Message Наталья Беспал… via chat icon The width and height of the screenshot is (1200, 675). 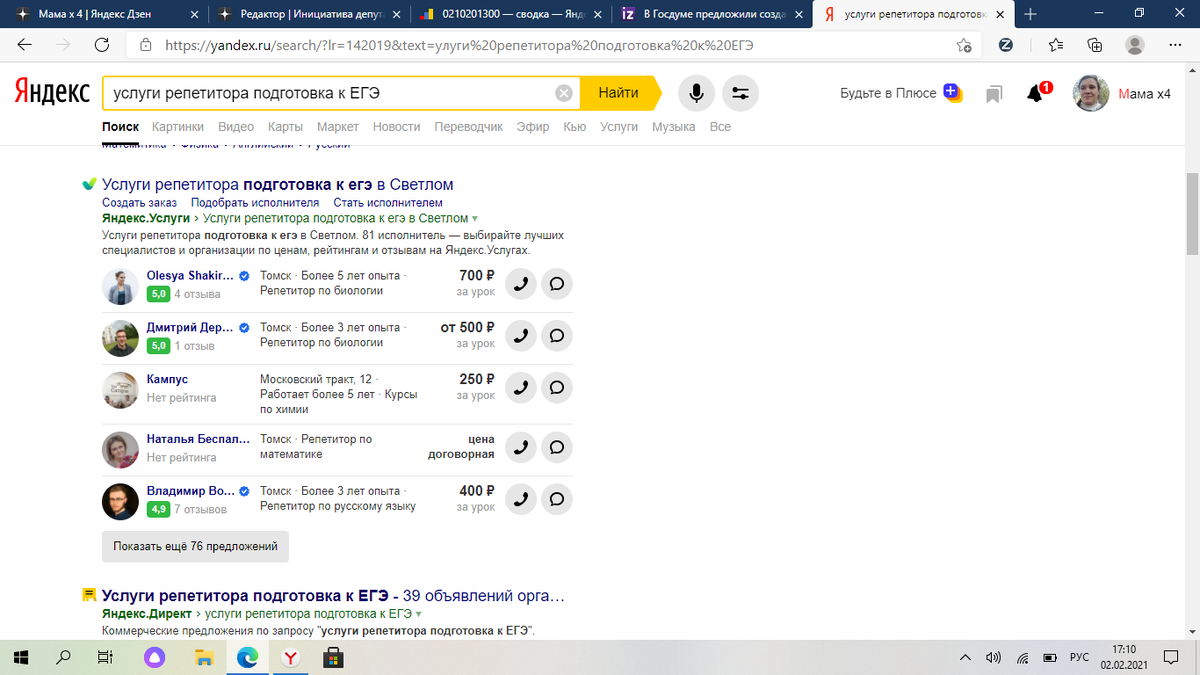pyautogui.click(x=557, y=447)
